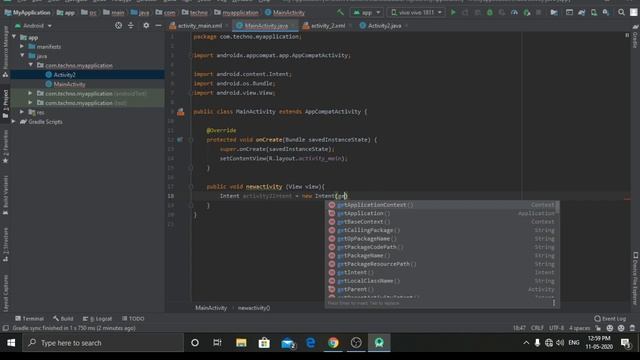The width and height of the screenshot is (640, 360).
Task: Switch to Activity2.java tab
Action: (x=384, y=26)
